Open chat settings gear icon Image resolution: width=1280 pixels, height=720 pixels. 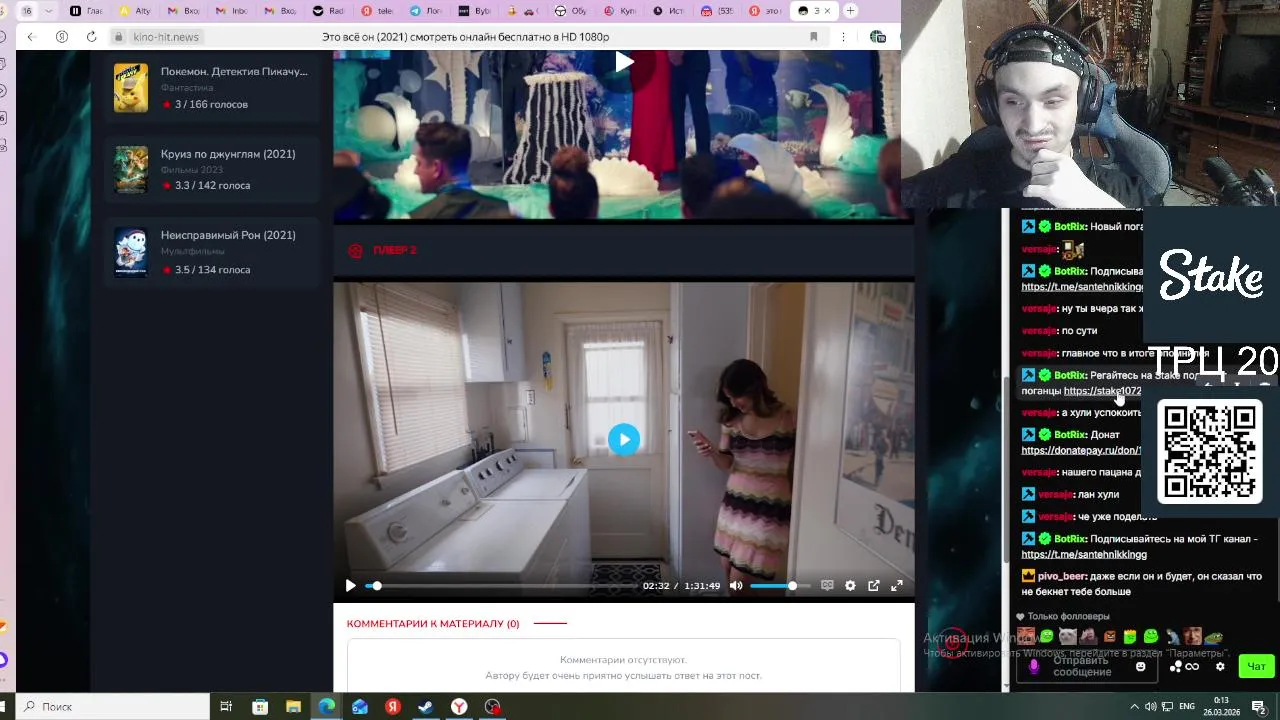1220,667
